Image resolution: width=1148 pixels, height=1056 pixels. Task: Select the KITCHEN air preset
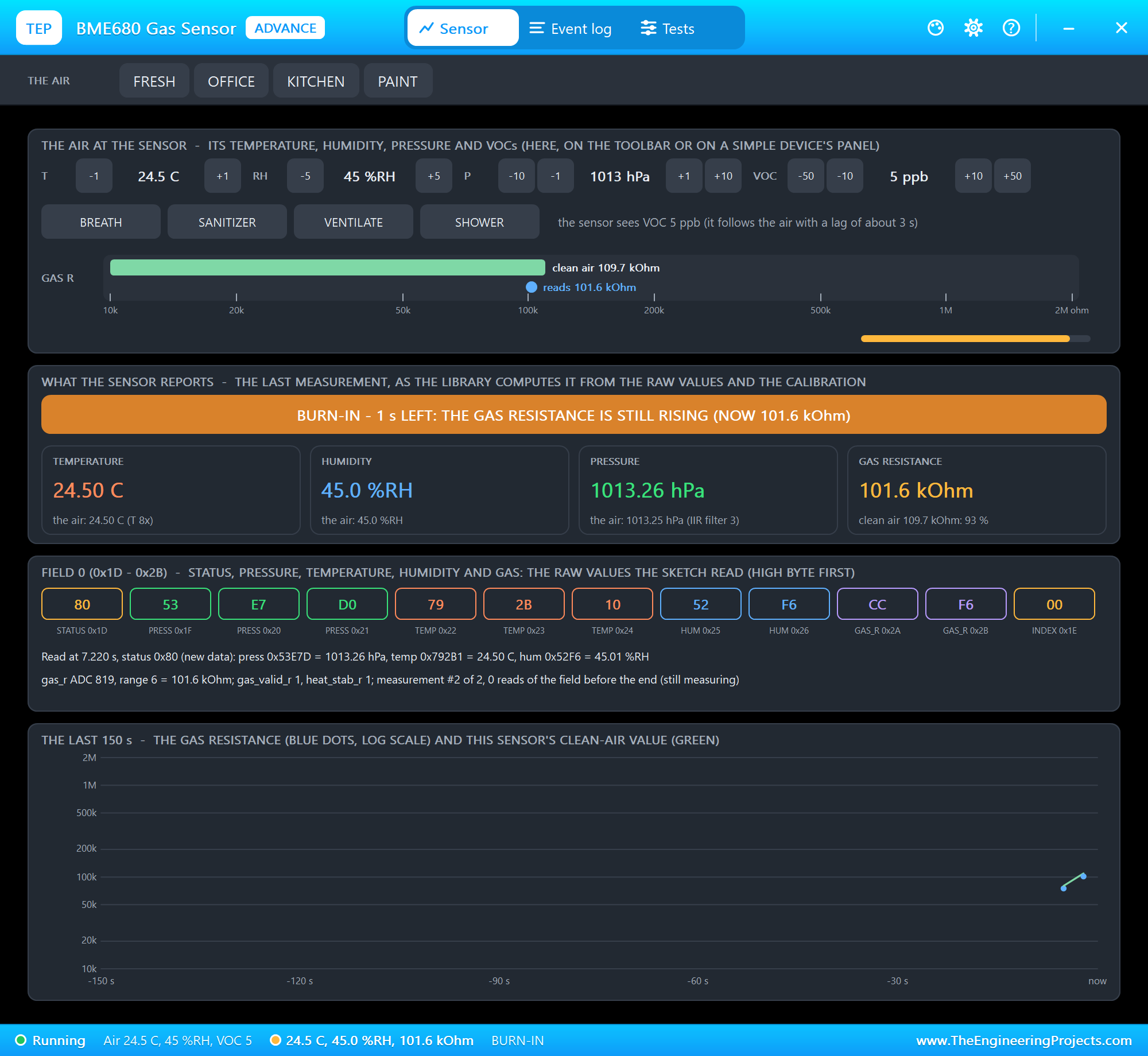point(316,81)
